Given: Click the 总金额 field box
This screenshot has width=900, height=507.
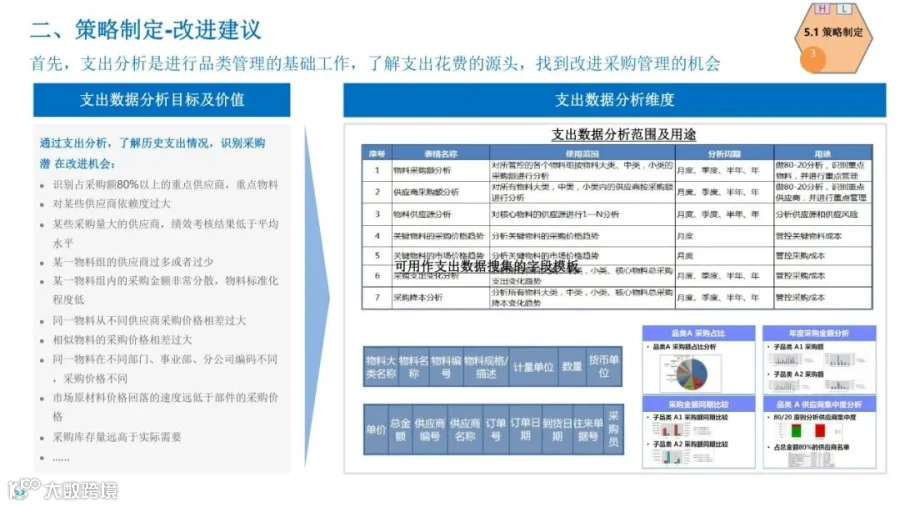Looking at the screenshot, I should coord(401,429).
